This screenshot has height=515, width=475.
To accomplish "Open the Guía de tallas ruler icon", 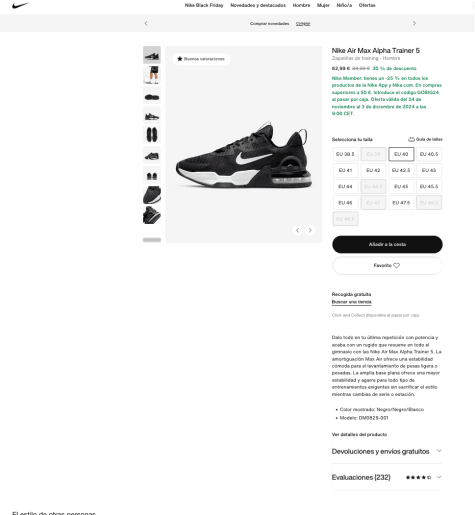I will tap(411, 139).
